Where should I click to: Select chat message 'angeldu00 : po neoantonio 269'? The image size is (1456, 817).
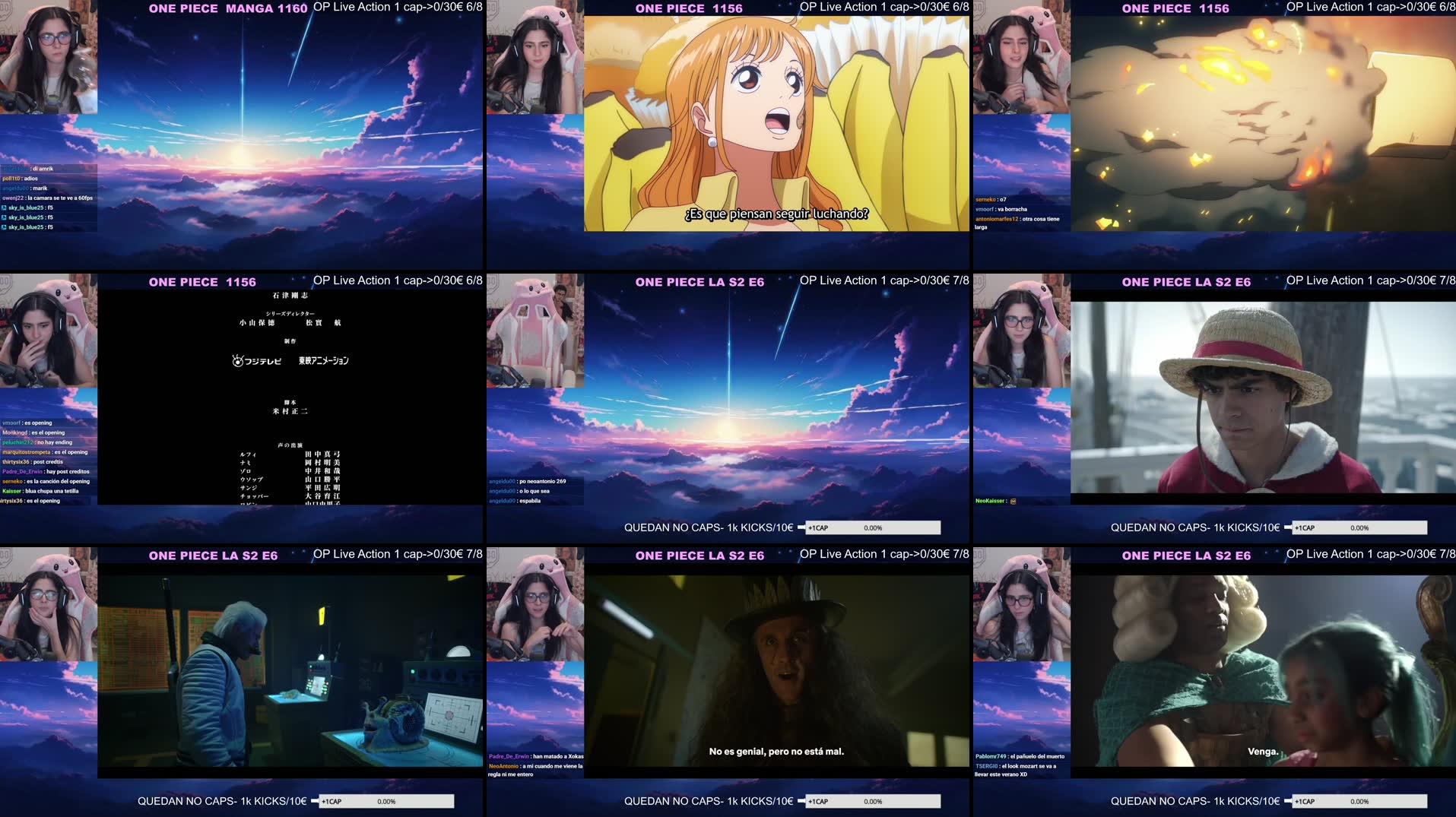(527, 481)
